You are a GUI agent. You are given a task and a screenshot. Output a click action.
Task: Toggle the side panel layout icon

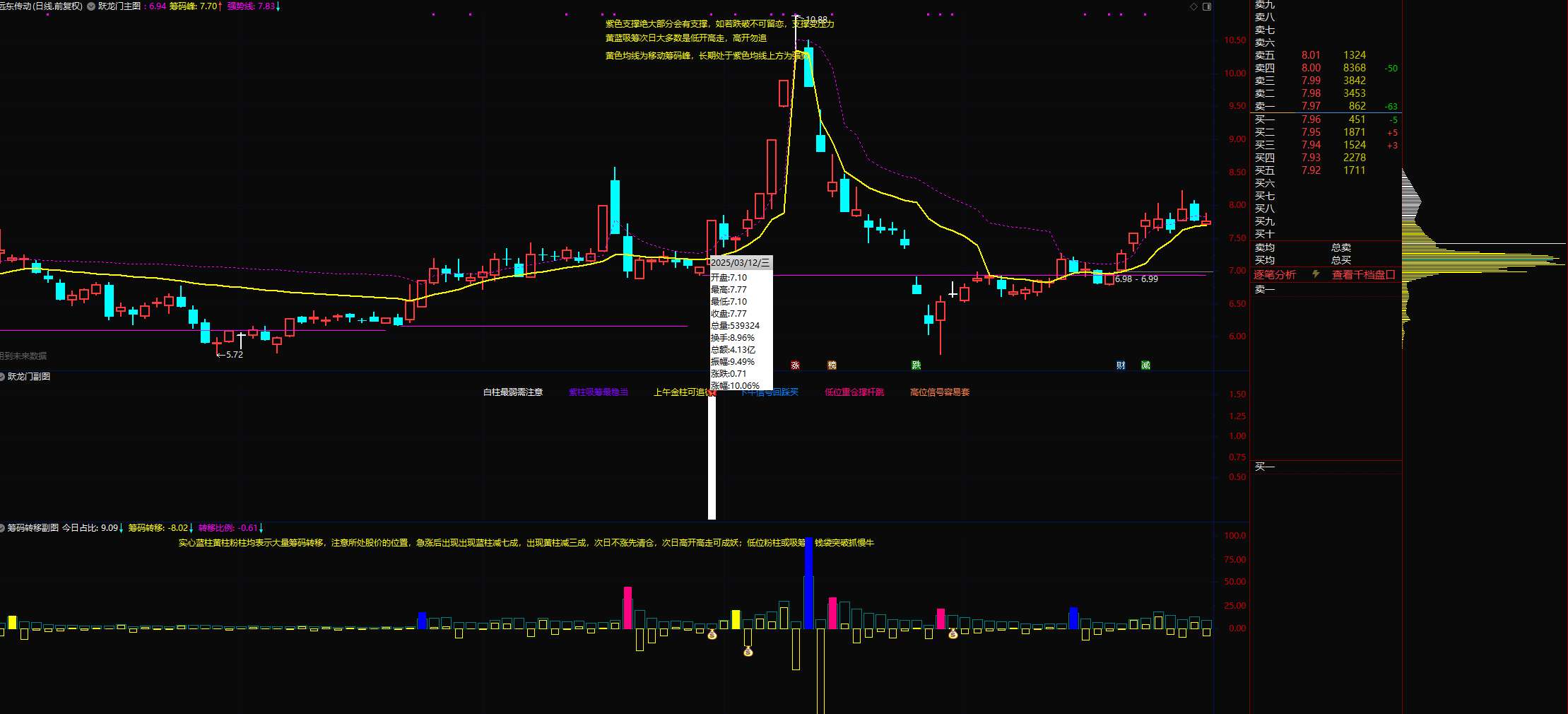point(1207,6)
